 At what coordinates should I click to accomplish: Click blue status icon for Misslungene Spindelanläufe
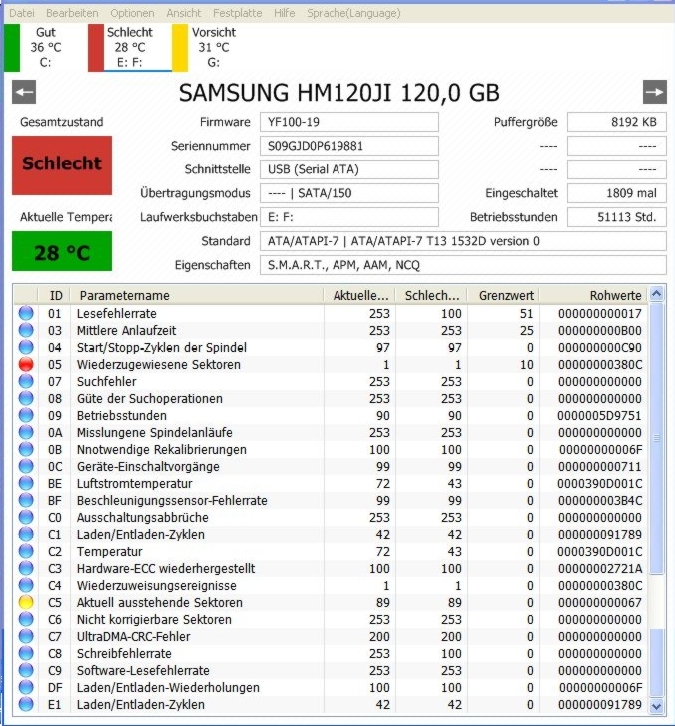[x=26, y=432]
